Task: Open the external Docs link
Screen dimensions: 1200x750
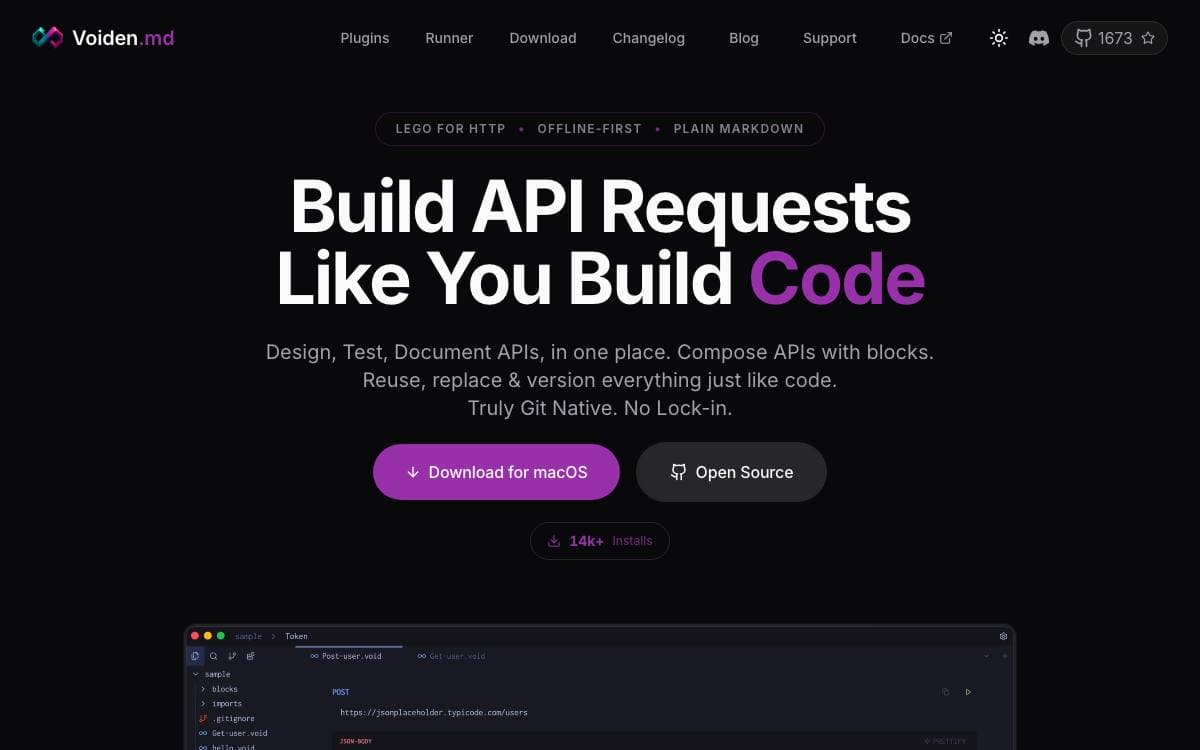Action: [926, 38]
